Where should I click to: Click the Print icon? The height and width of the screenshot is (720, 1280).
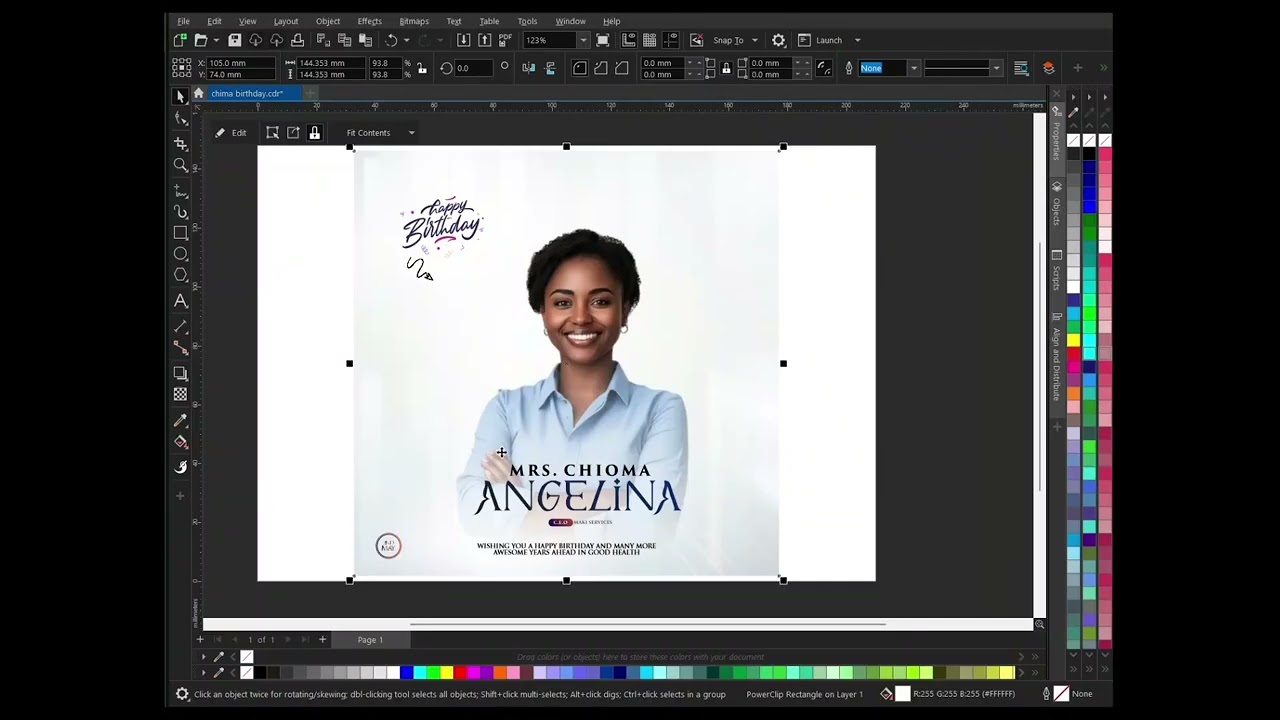297,40
